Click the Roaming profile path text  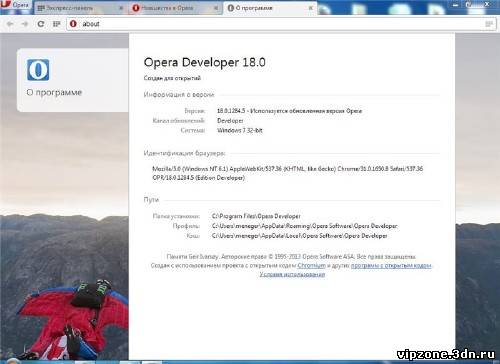click(304, 226)
